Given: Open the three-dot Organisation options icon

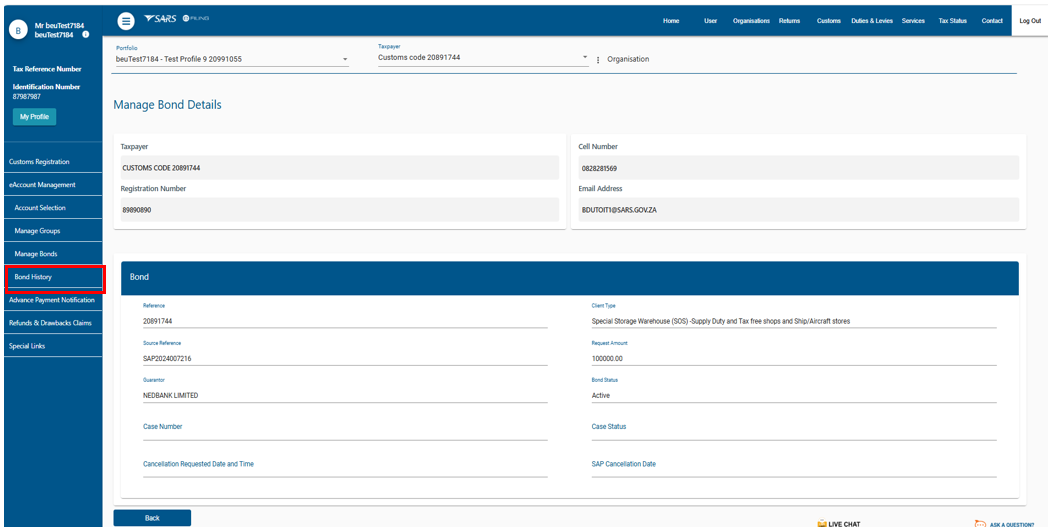Looking at the screenshot, I should (x=598, y=60).
